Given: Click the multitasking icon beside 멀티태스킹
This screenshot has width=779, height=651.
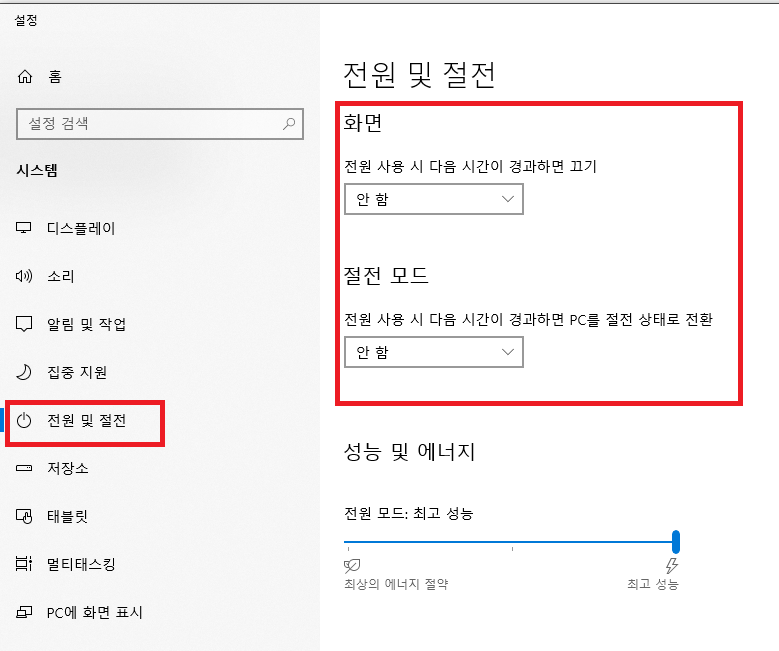Looking at the screenshot, I should point(24,564).
